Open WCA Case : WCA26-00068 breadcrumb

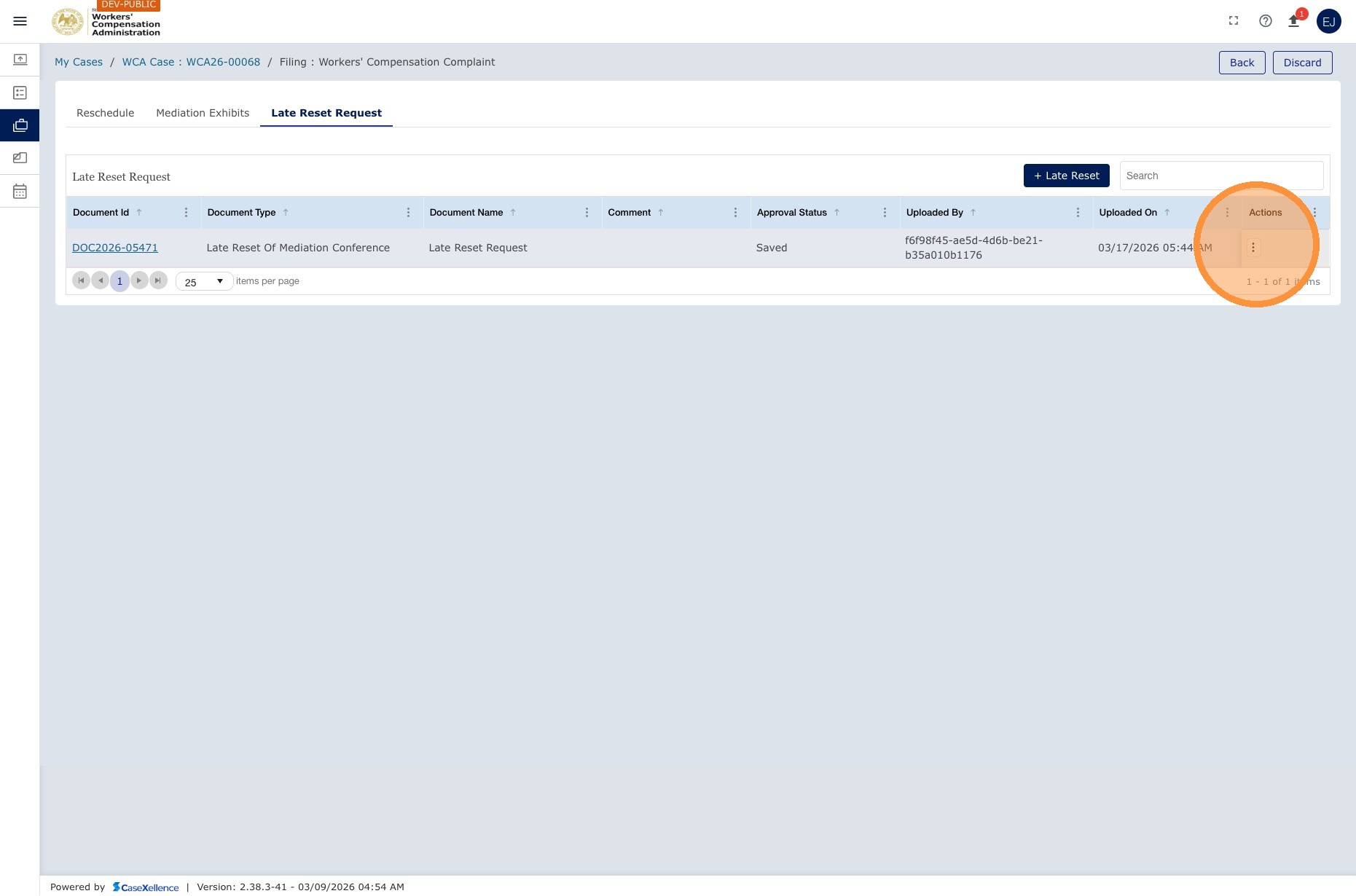191,62
